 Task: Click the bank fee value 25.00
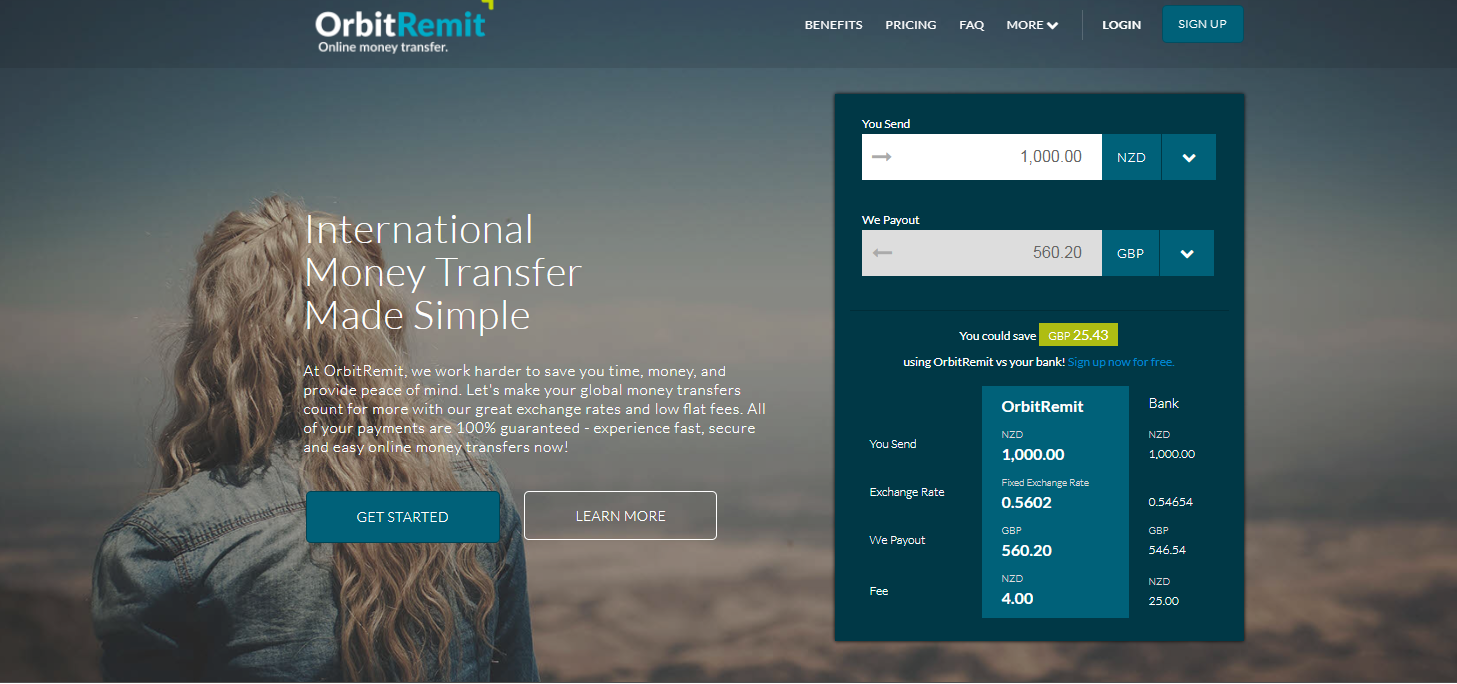pyautogui.click(x=1163, y=601)
